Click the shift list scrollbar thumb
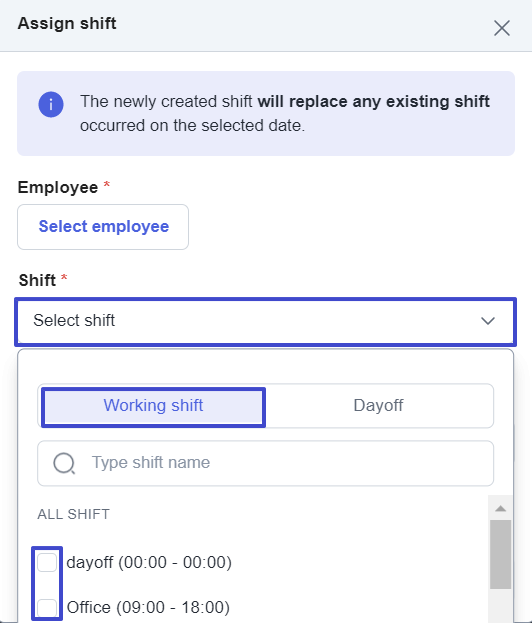This screenshot has width=532, height=623. pyautogui.click(x=501, y=554)
